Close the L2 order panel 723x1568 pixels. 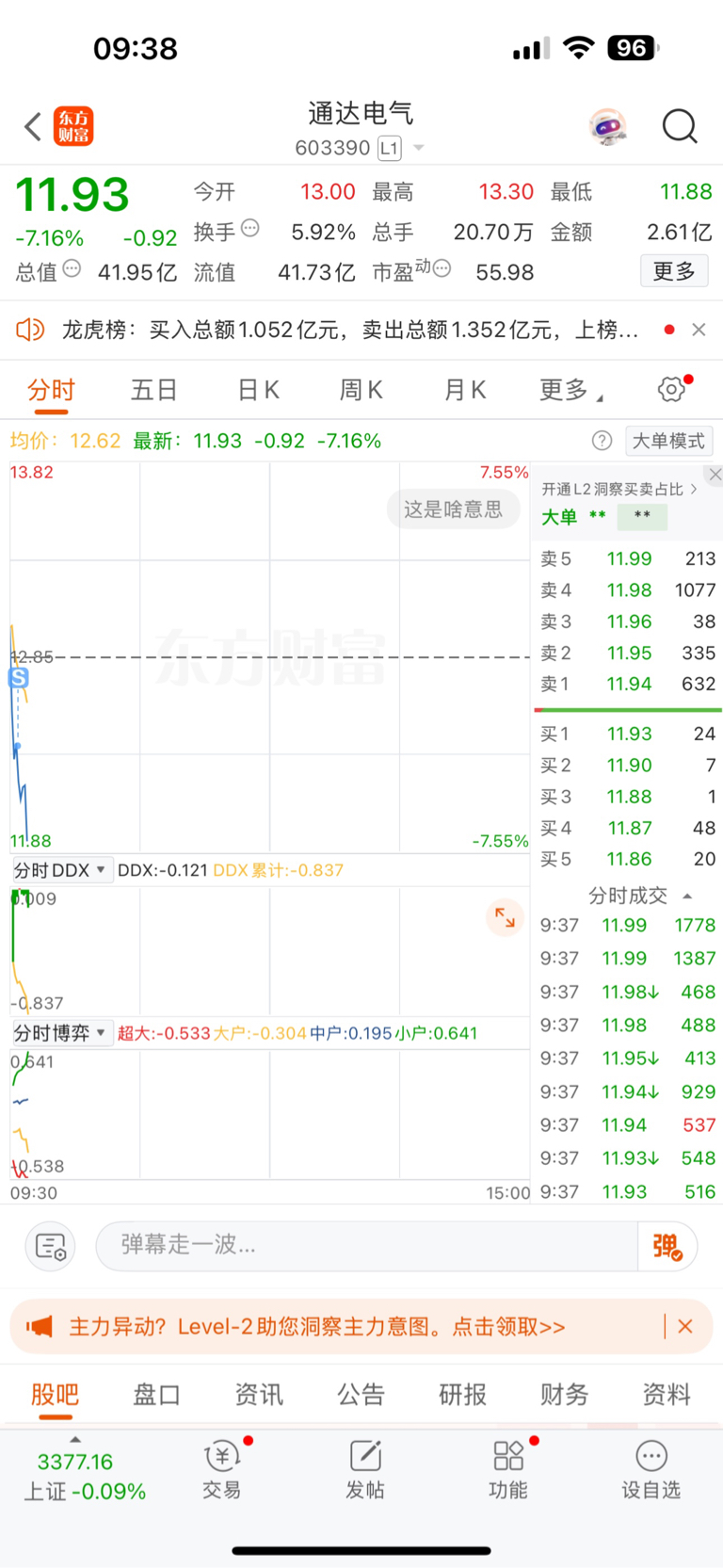coord(715,475)
